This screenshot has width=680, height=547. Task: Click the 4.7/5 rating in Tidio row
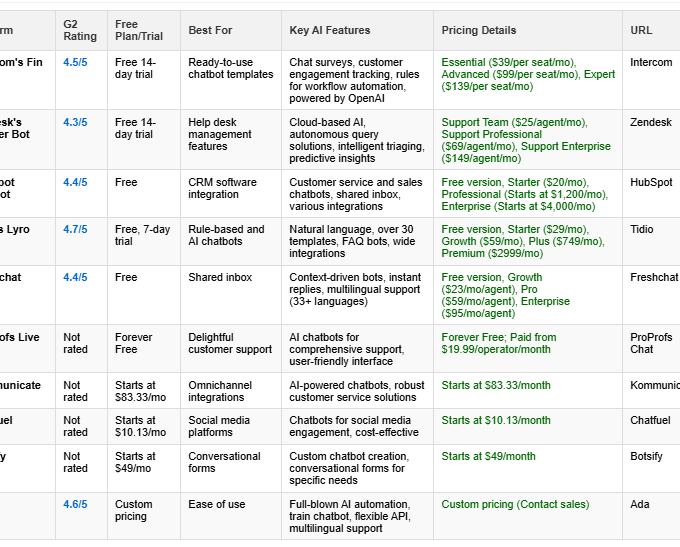pyautogui.click(x=75, y=230)
